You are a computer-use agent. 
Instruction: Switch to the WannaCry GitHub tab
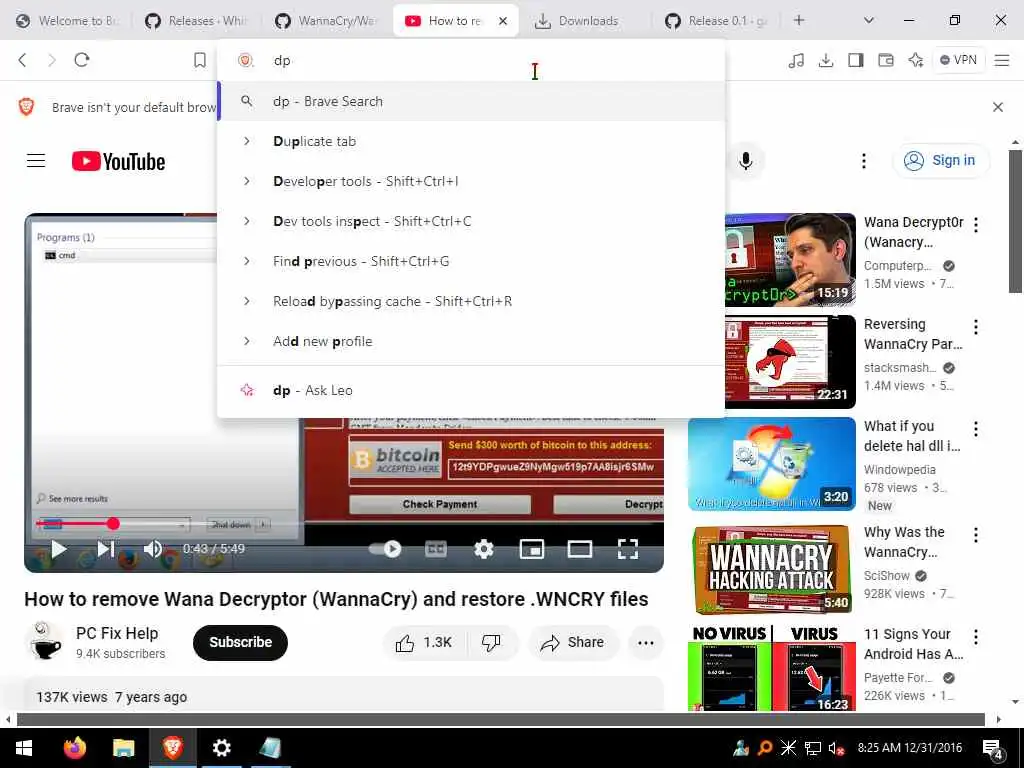(x=327, y=21)
